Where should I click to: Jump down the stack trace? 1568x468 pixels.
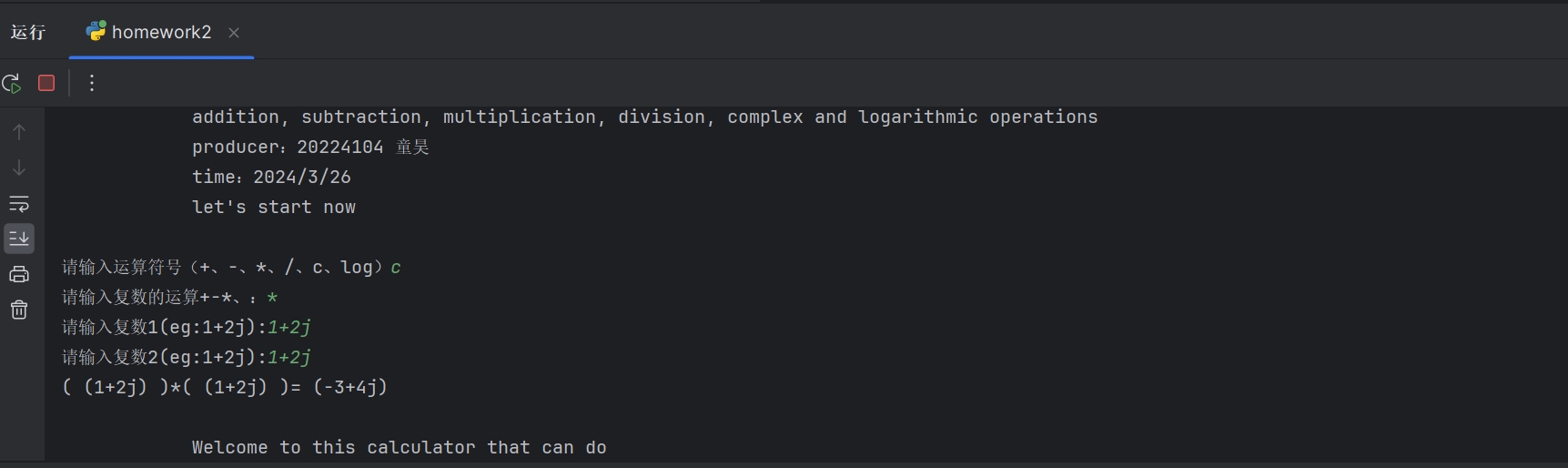(x=19, y=168)
